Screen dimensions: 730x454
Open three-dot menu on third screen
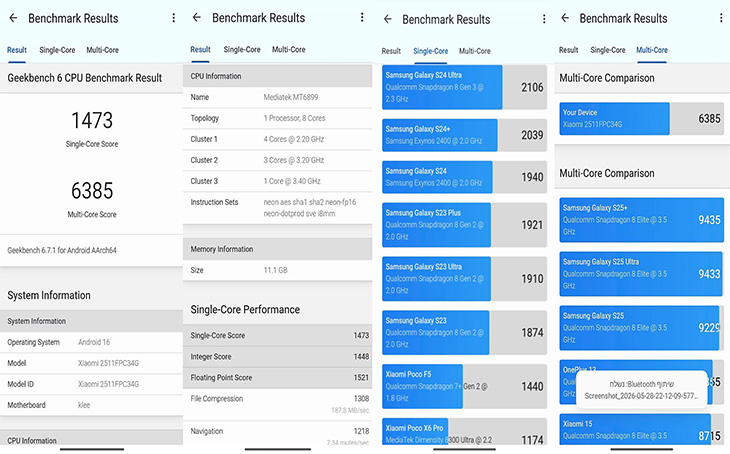(x=544, y=19)
